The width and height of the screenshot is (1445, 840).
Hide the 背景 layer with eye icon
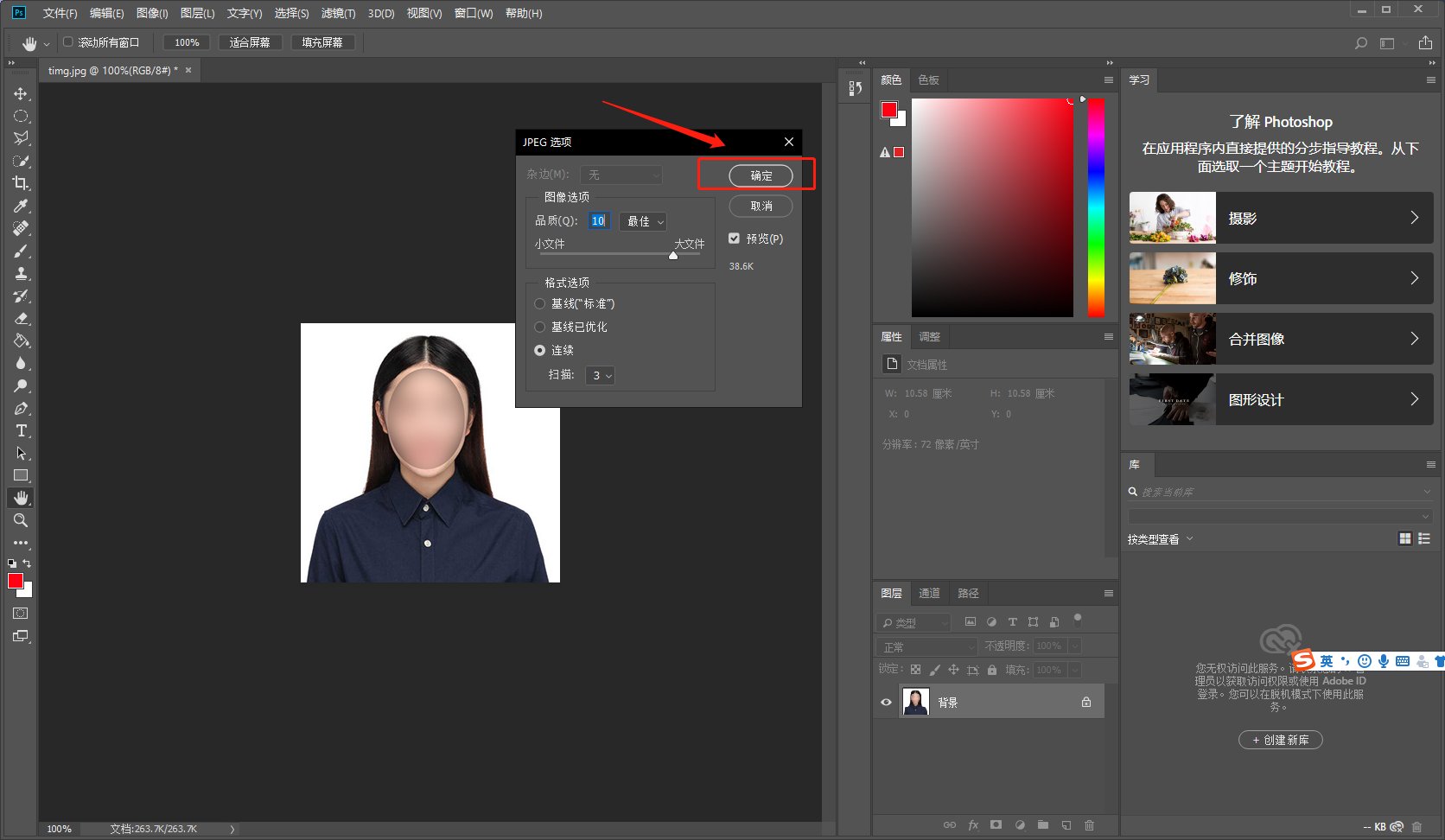click(886, 703)
